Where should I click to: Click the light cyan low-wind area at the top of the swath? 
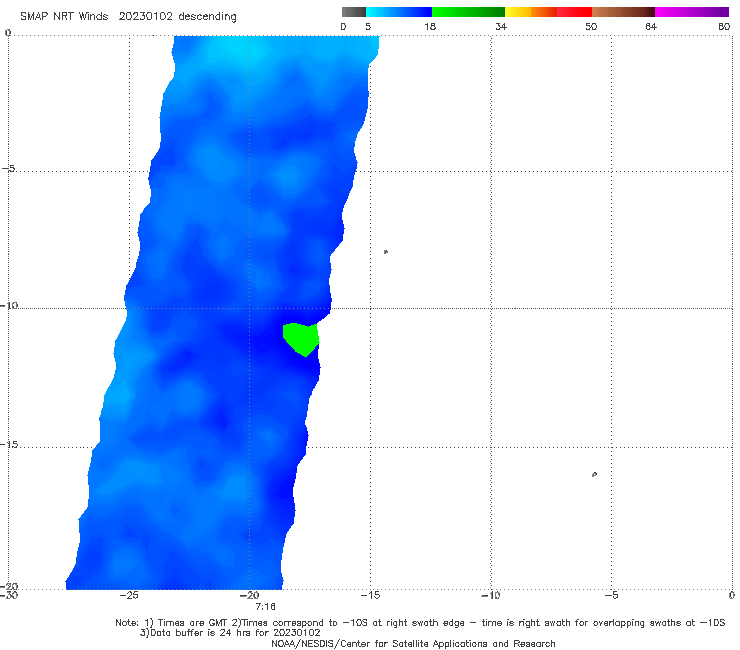click(241, 50)
